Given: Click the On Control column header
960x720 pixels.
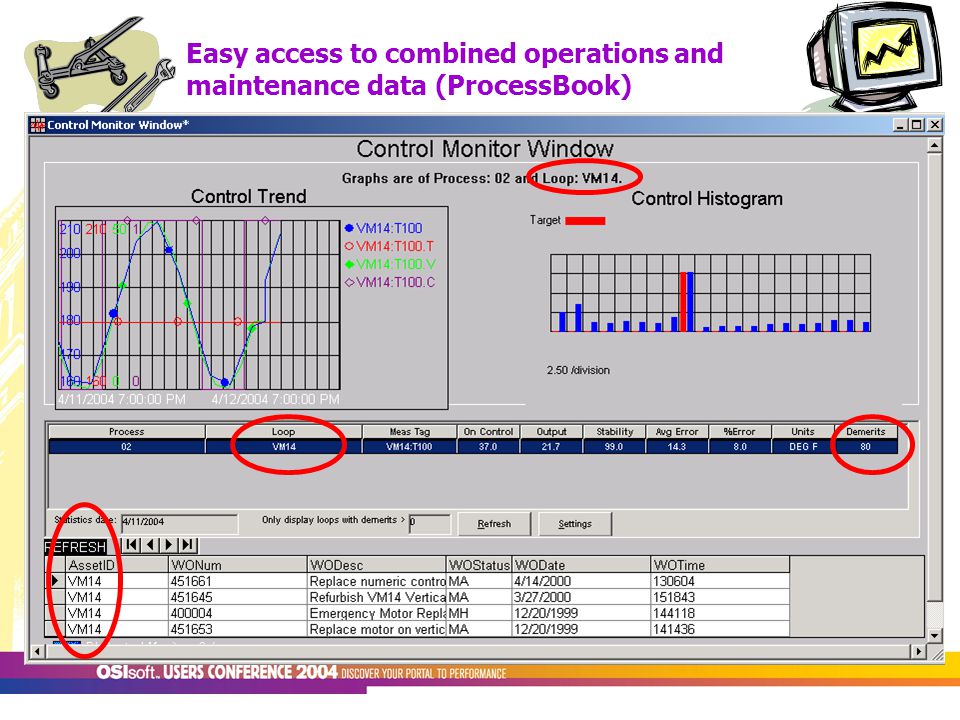Looking at the screenshot, I should coord(489,432).
